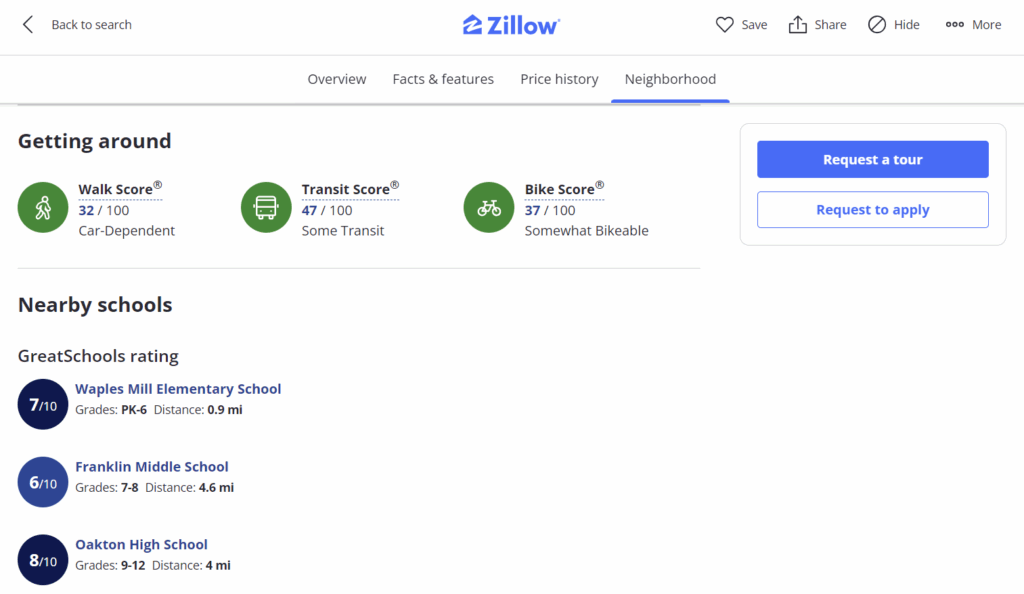Screen dimensions: 1024x594
Task: Open Franklin Middle School link
Action: point(152,467)
